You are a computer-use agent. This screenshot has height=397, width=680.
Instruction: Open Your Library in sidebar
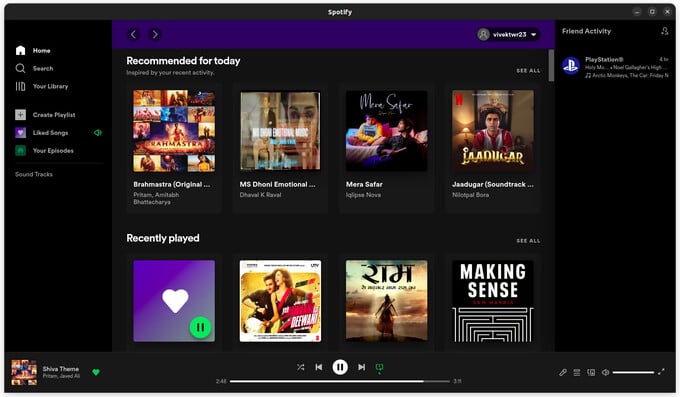42,86
